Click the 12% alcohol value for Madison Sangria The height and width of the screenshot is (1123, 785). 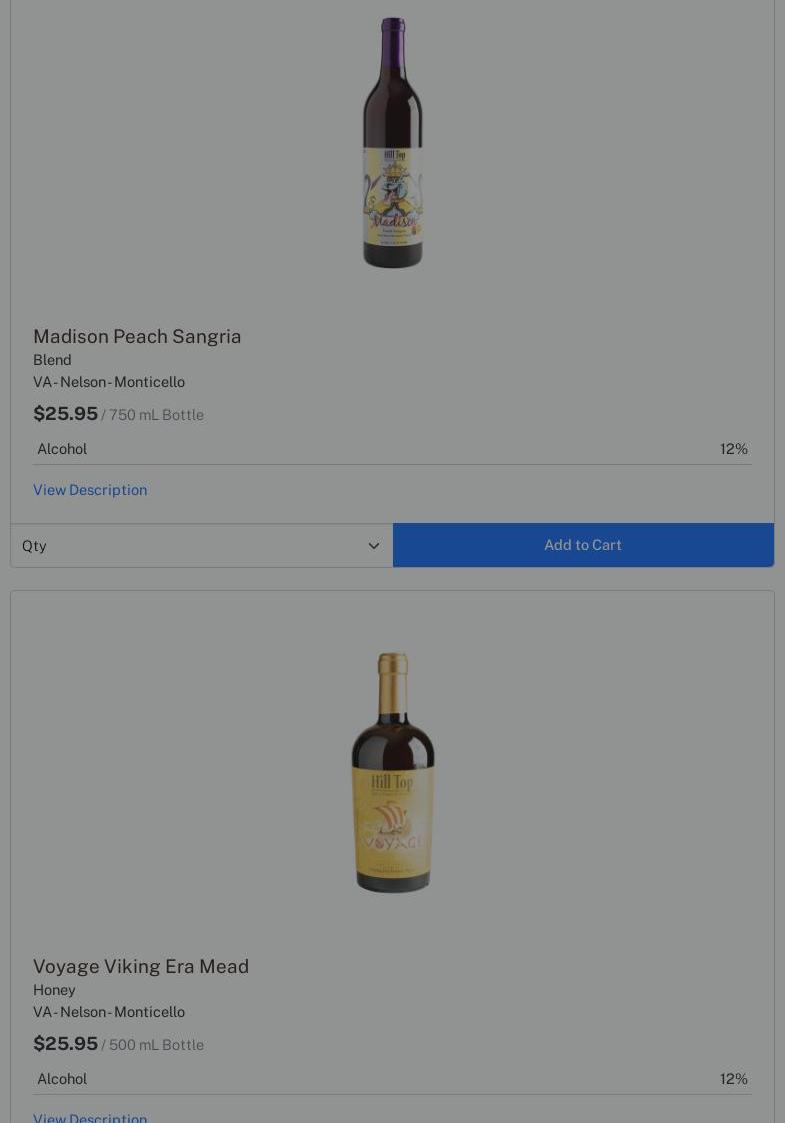[x=733, y=449]
